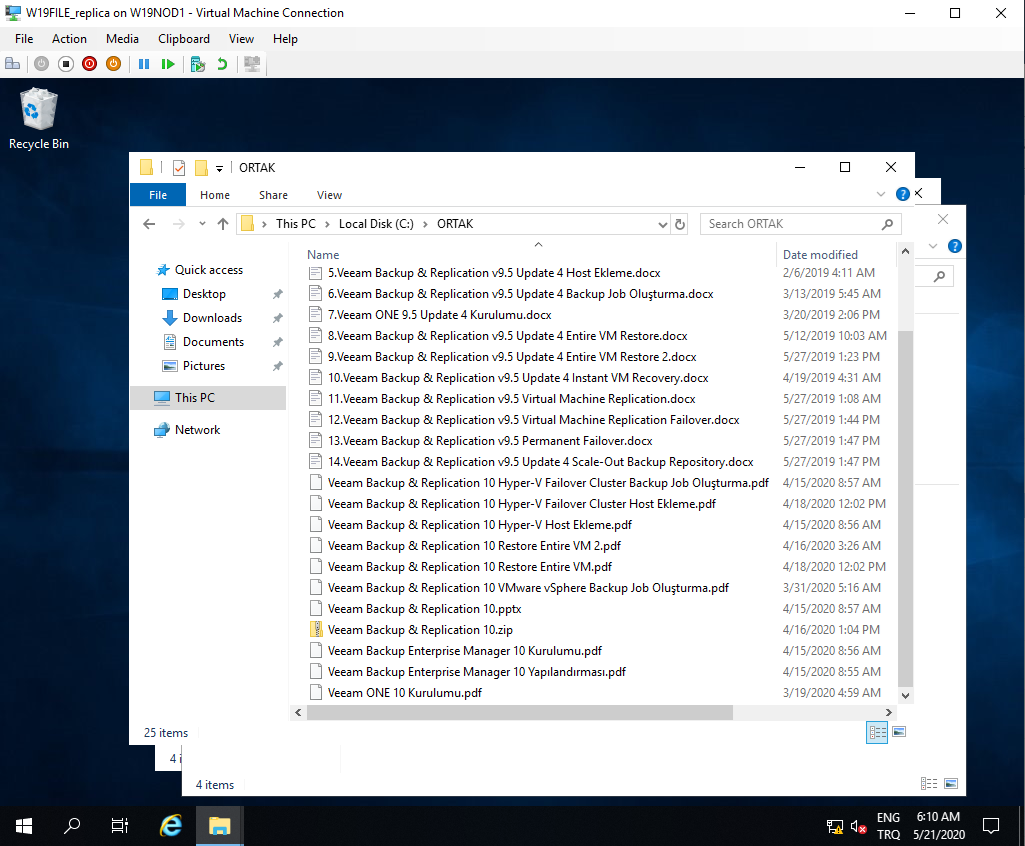Select "Veeam ONE 10 Kurulumu.pdf"
Viewport: 1025px width, 846px height.
point(405,693)
